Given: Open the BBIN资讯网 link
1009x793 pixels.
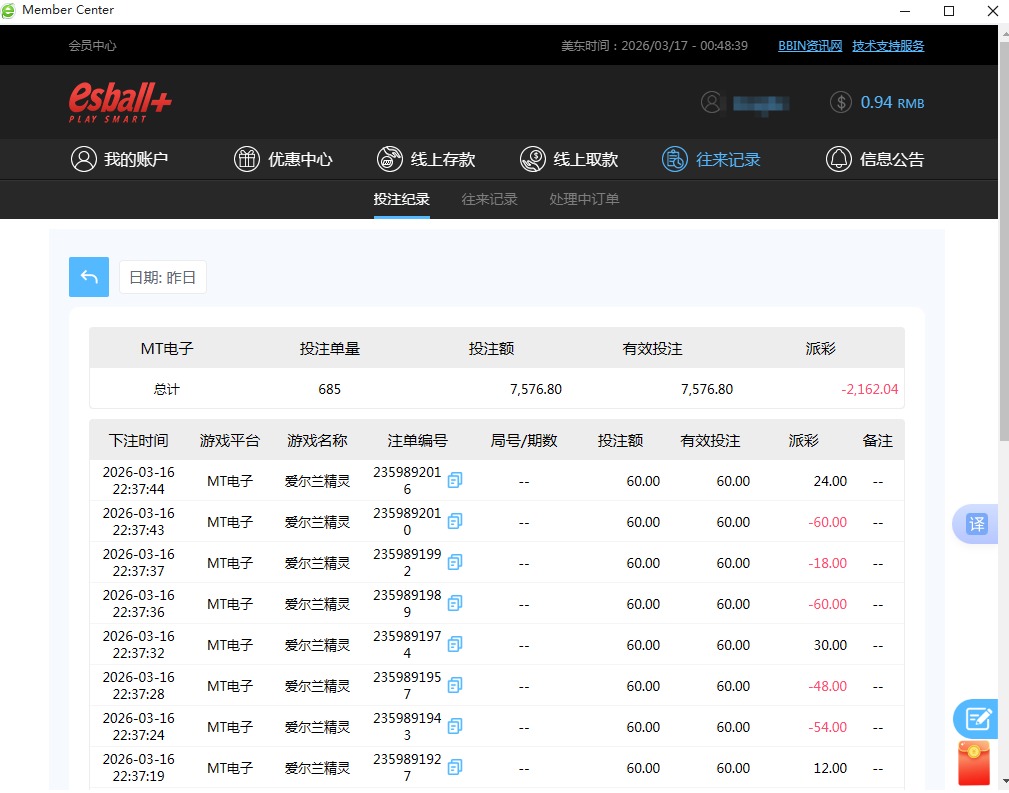Looking at the screenshot, I should pyautogui.click(x=808, y=45).
